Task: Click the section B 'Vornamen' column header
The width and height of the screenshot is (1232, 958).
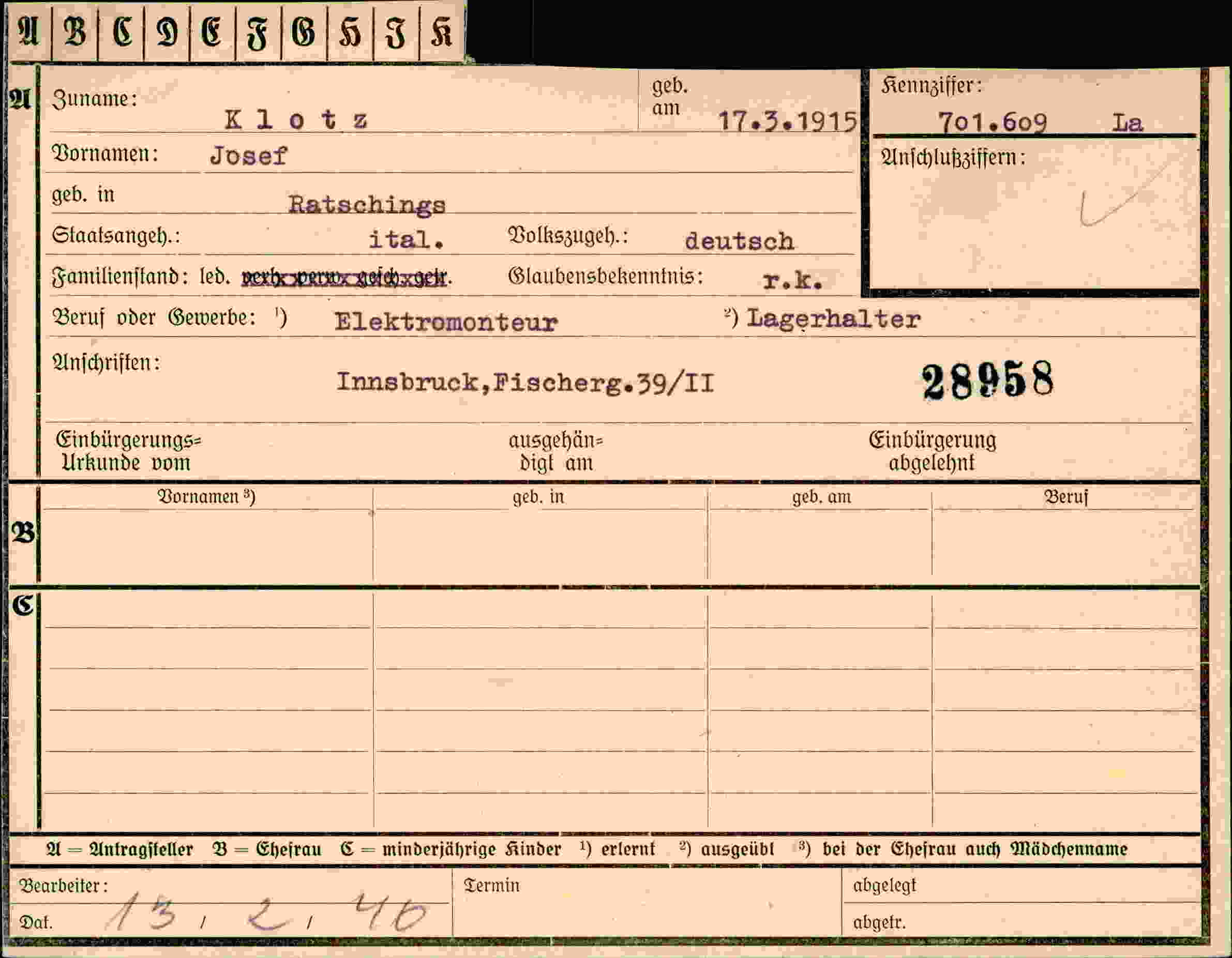Action: [x=206, y=497]
